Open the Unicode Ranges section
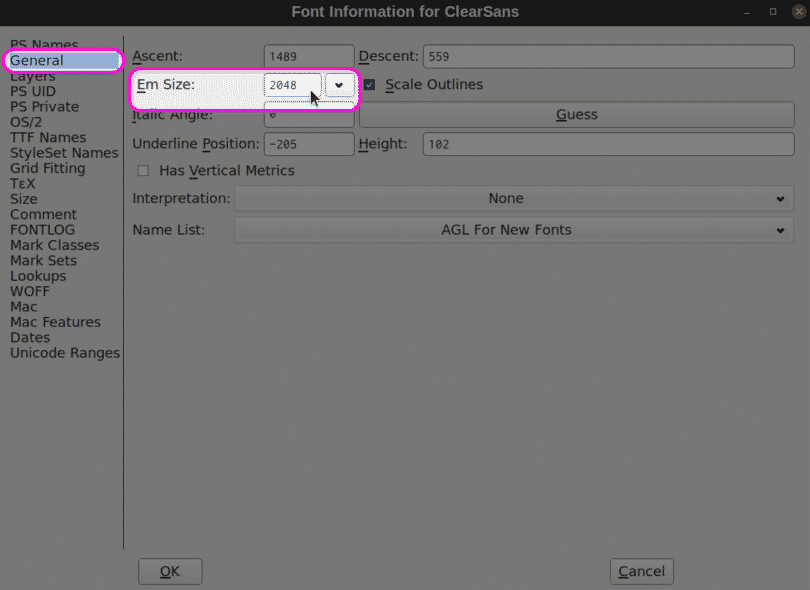Image resolution: width=810 pixels, height=590 pixels. (x=65, y=353)
